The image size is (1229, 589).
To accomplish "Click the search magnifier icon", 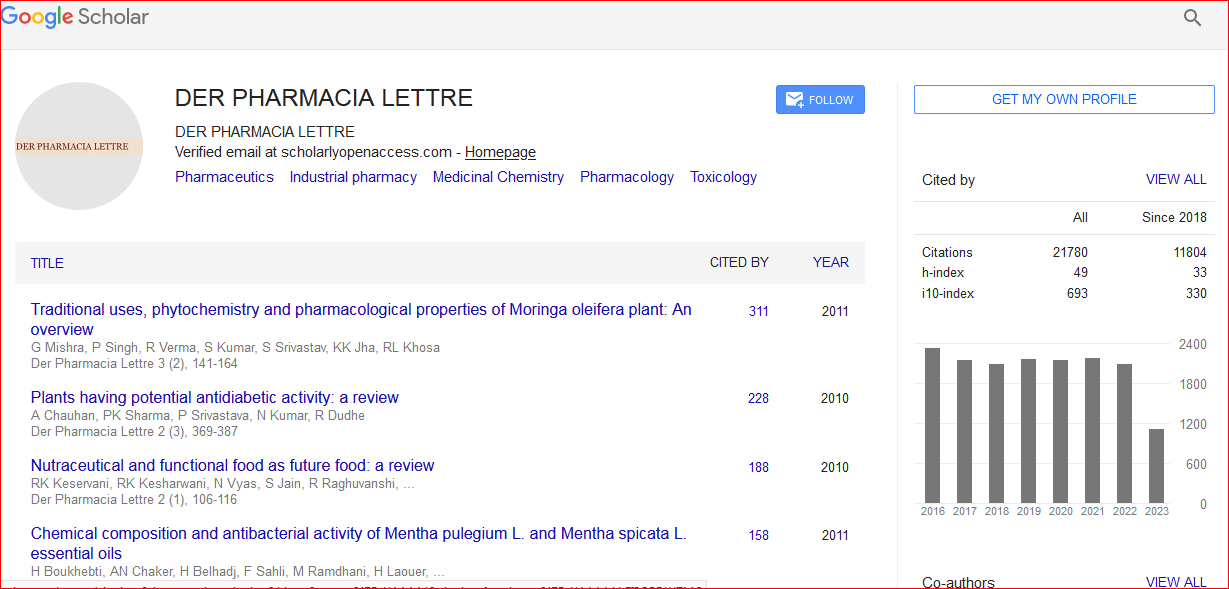I will (1192, 18).
